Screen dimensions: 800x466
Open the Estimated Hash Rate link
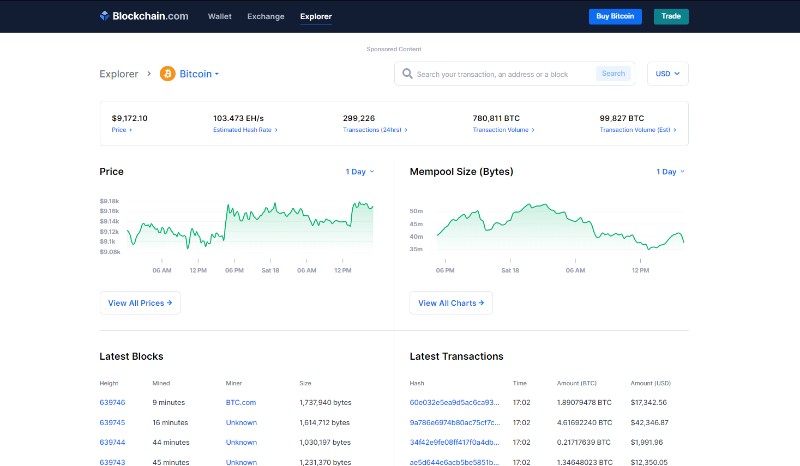point(245,130)
